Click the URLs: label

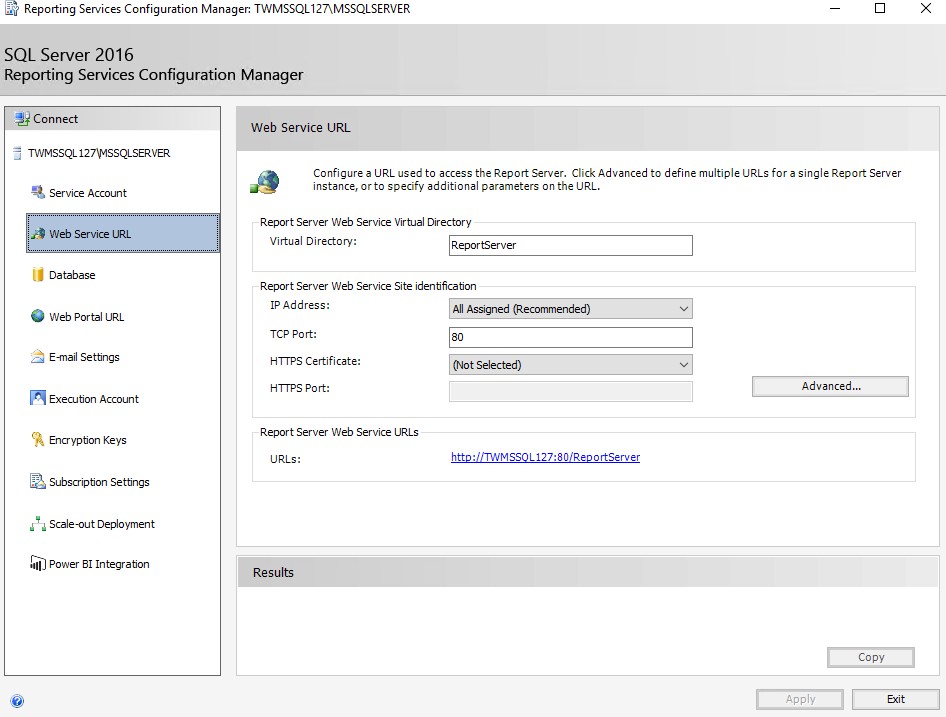[285, 459]
